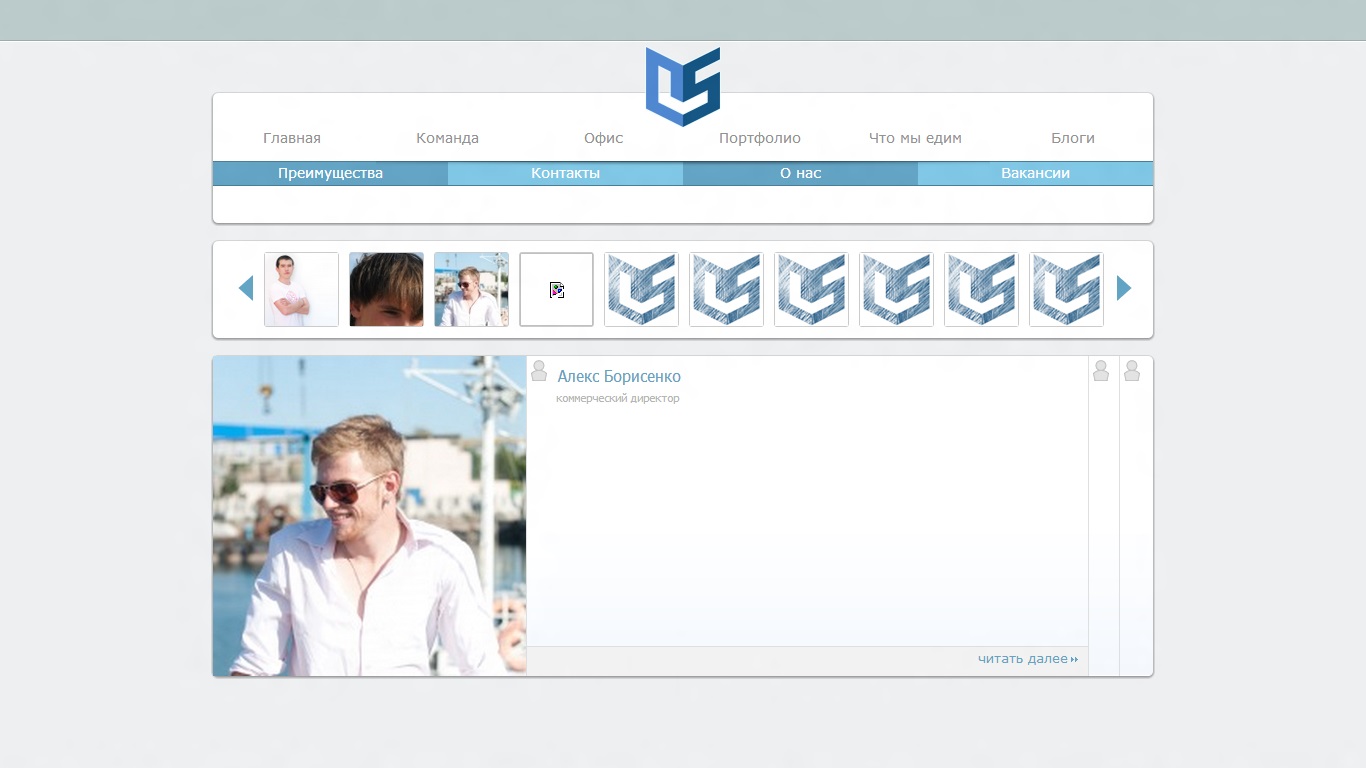Open the Главная menu item
Screen dimensions: 1366x768
(x=292, y=138)
